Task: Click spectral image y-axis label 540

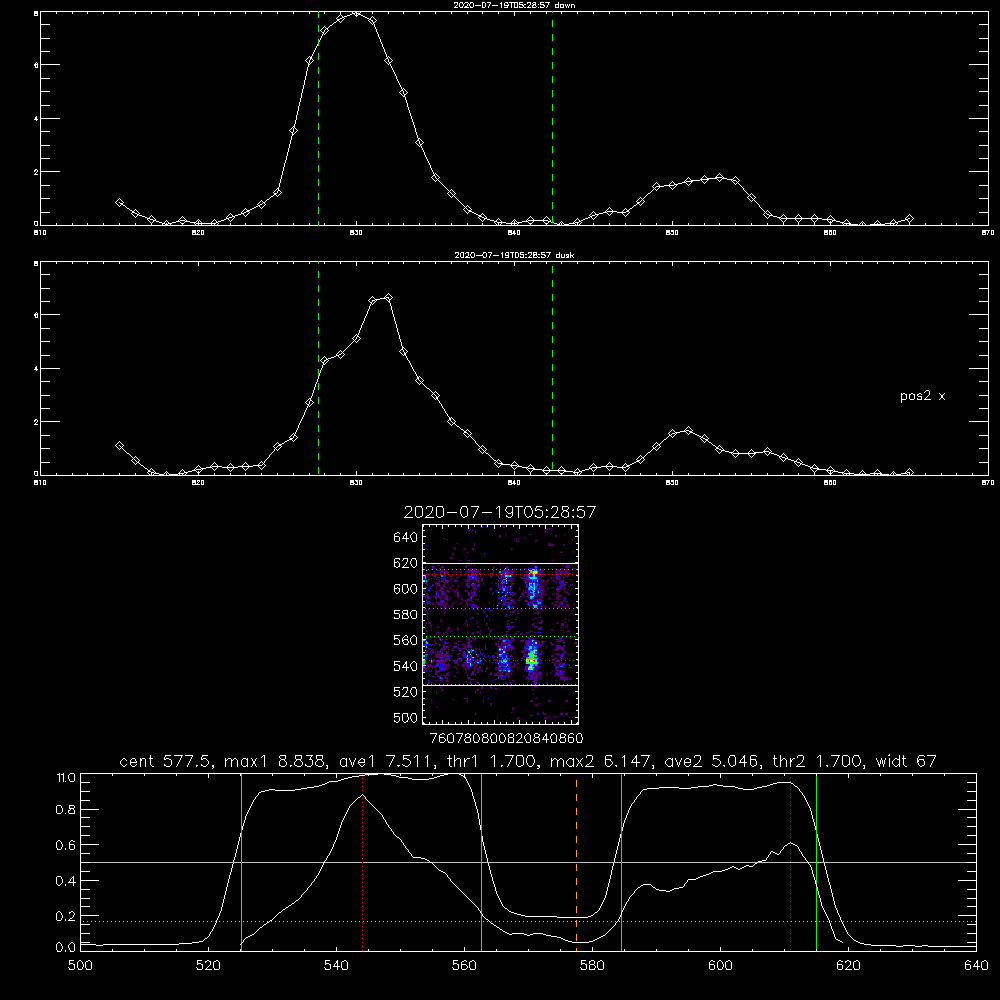Action: [x=406, y=666]
